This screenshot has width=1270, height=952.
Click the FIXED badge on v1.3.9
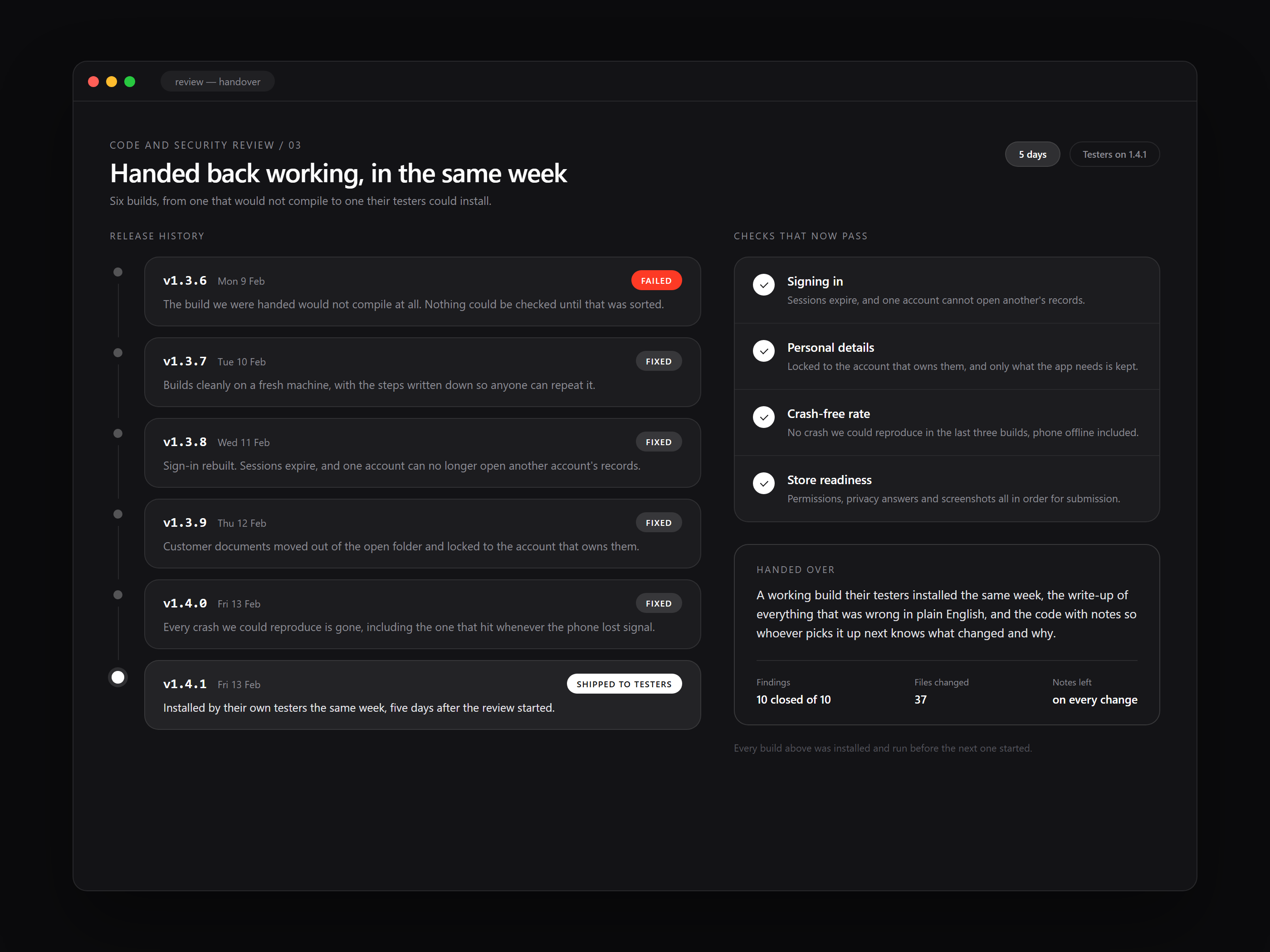(659, 523)
